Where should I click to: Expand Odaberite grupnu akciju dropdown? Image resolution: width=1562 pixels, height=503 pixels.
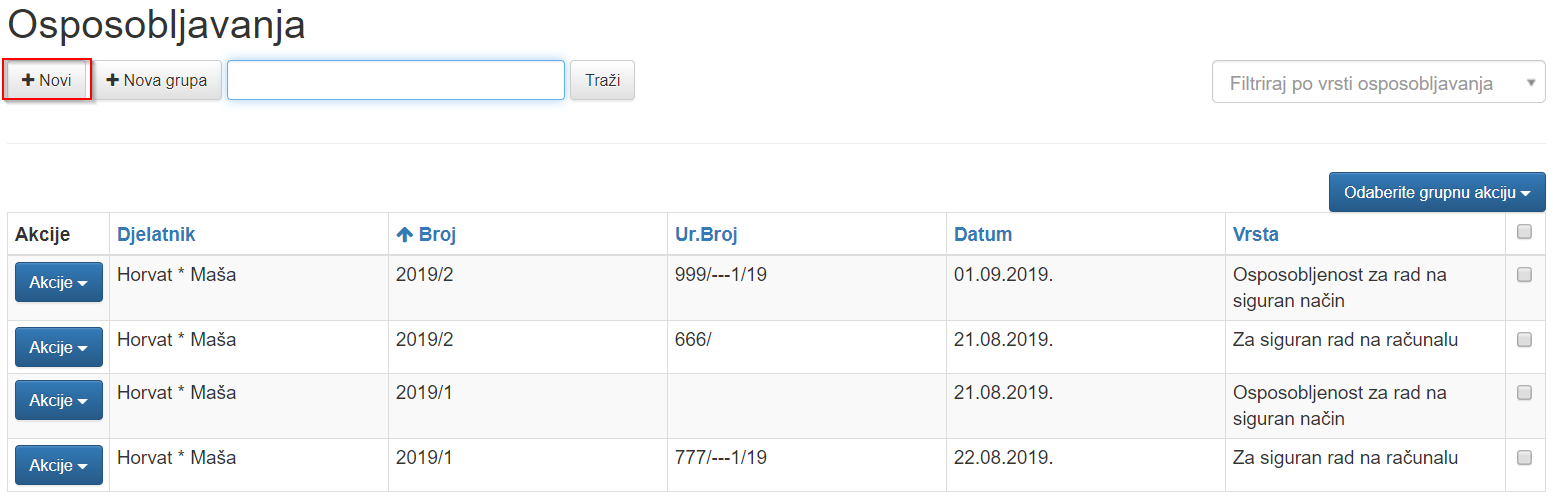[x=1437, y=192]
